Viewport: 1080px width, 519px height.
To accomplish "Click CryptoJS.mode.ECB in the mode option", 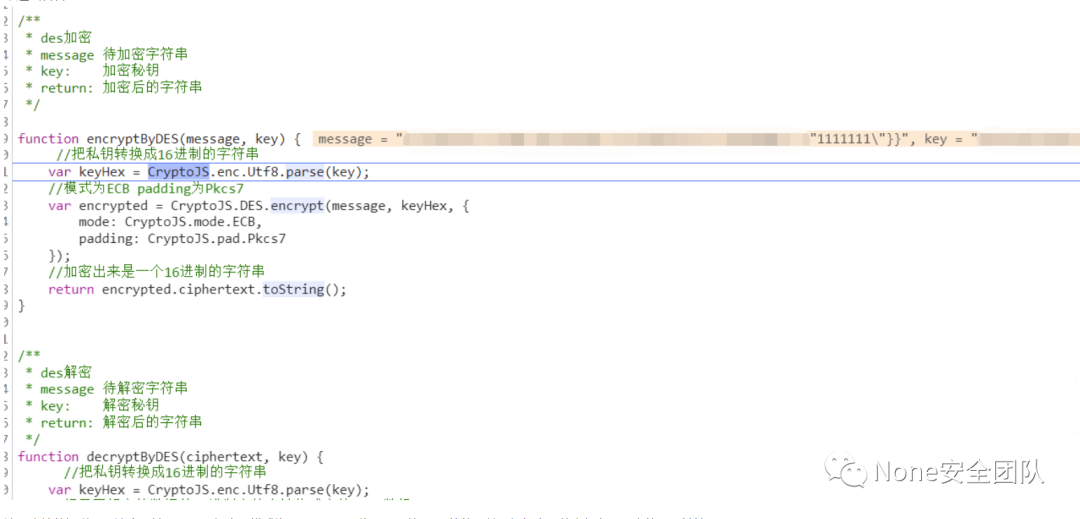I will (192, 222).
